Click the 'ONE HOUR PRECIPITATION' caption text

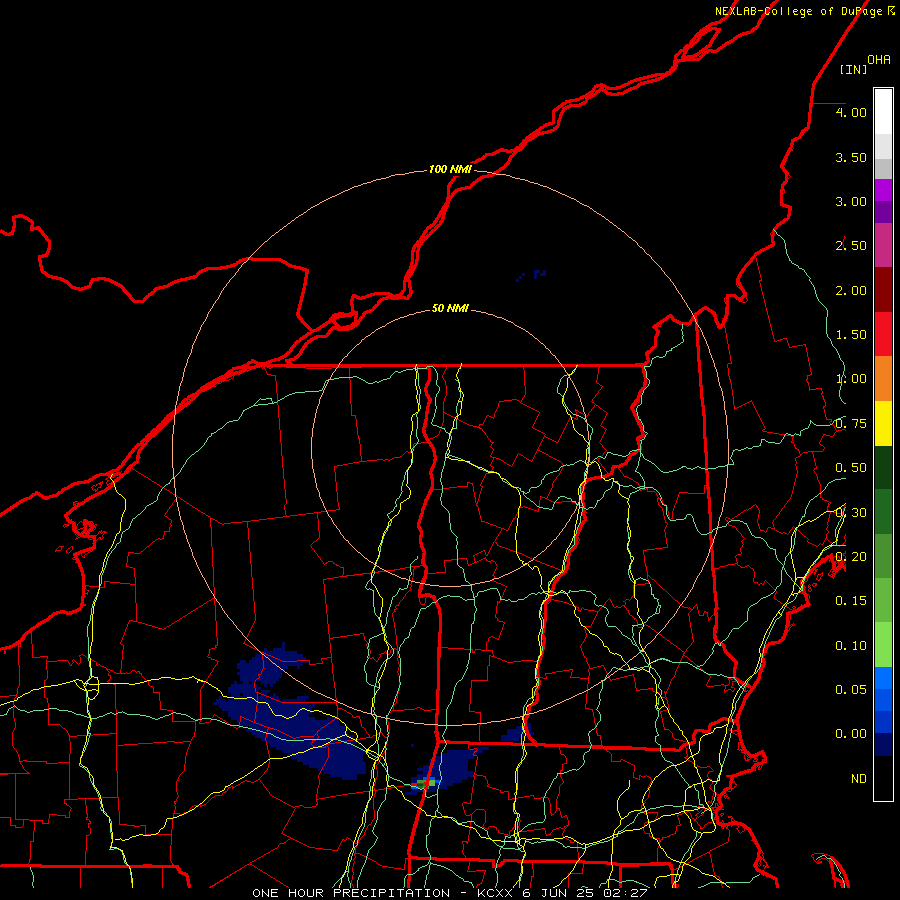click(351, 893)
